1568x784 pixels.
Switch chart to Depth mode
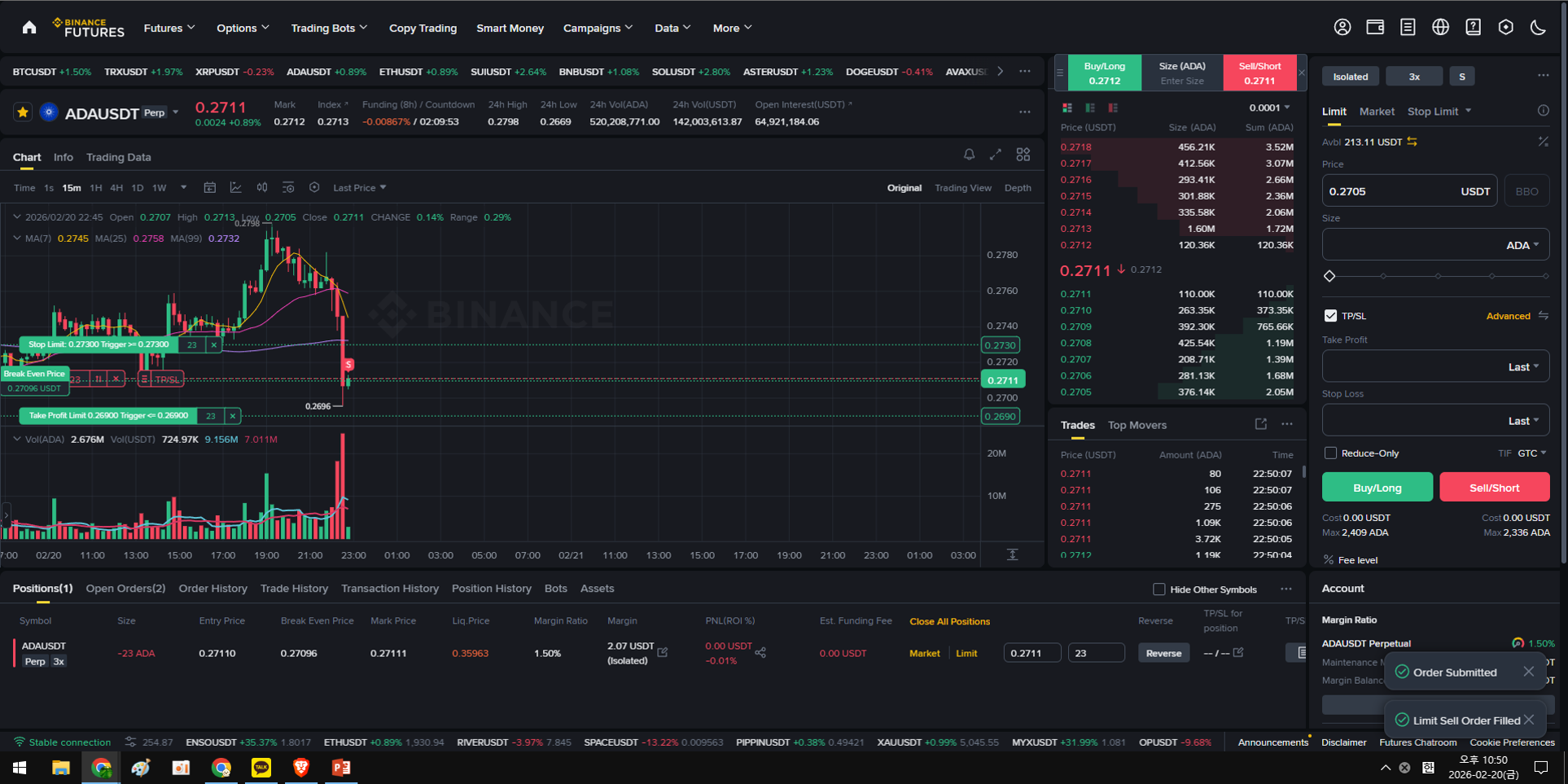pos(1018,188)
